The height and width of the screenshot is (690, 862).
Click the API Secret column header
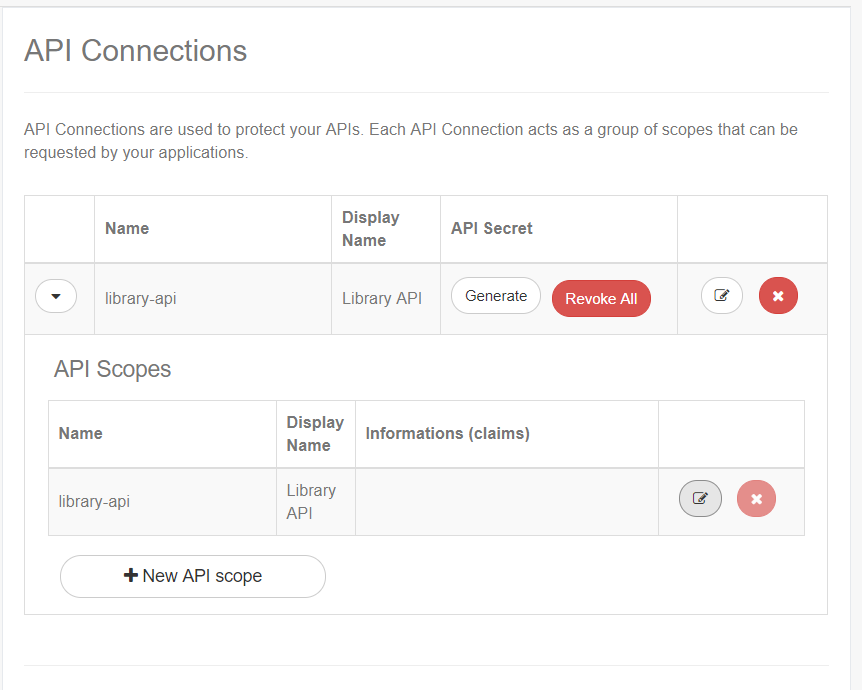coord(492,228)
